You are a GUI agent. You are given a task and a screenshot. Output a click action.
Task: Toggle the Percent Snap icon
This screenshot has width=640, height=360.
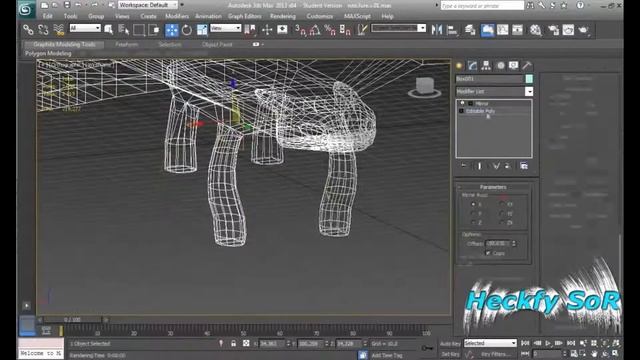(x=330, y=30)
